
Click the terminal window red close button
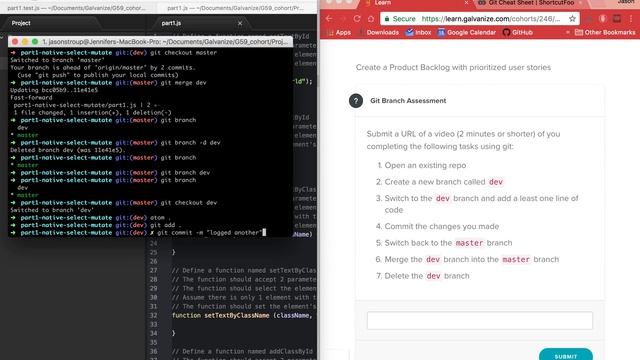tap(15, 42)
